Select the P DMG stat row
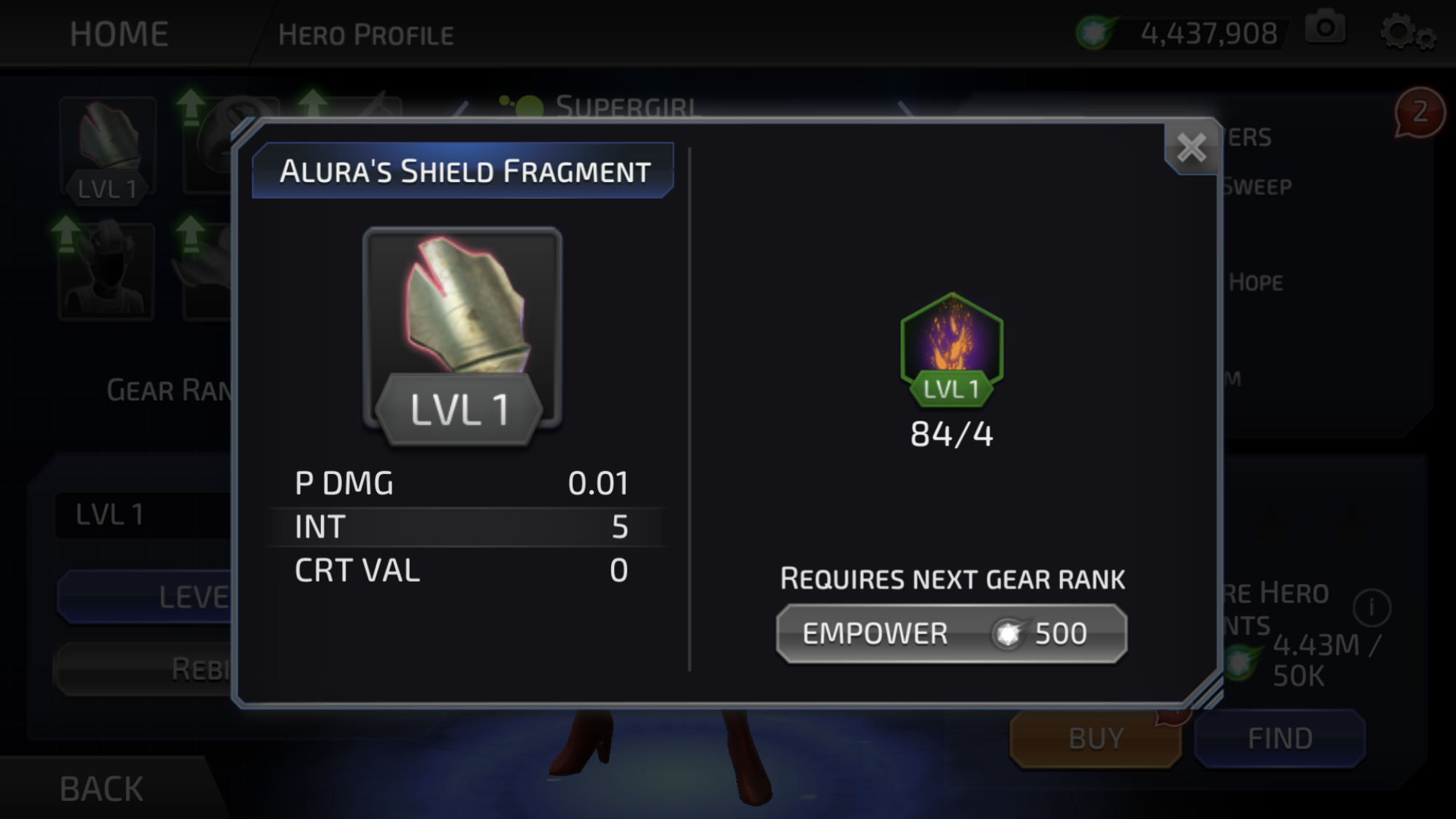This screenshot has width=1456, height=819. coord(462,483)
